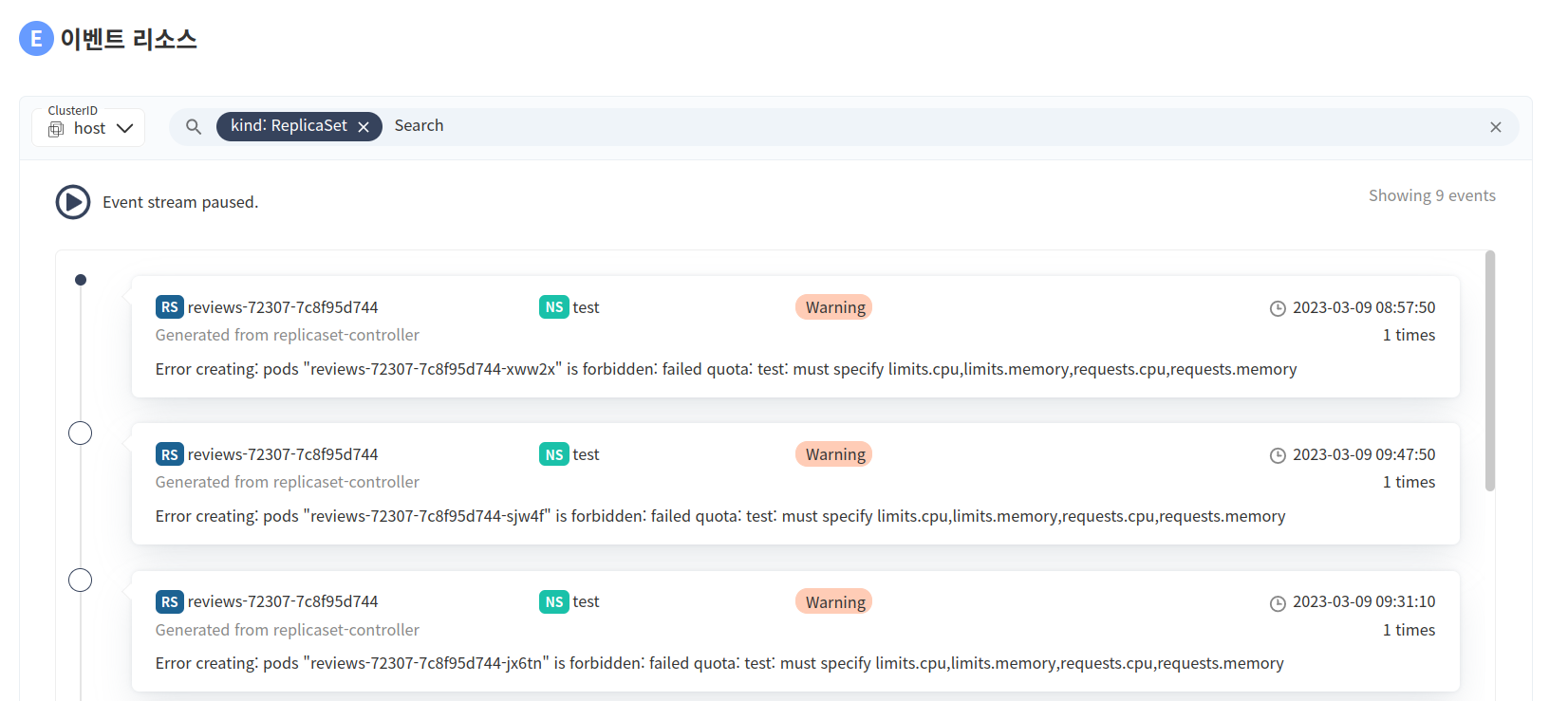Click Warning tag on 09:31:10 event
The image size is (1568, 701).
(834, 601)
